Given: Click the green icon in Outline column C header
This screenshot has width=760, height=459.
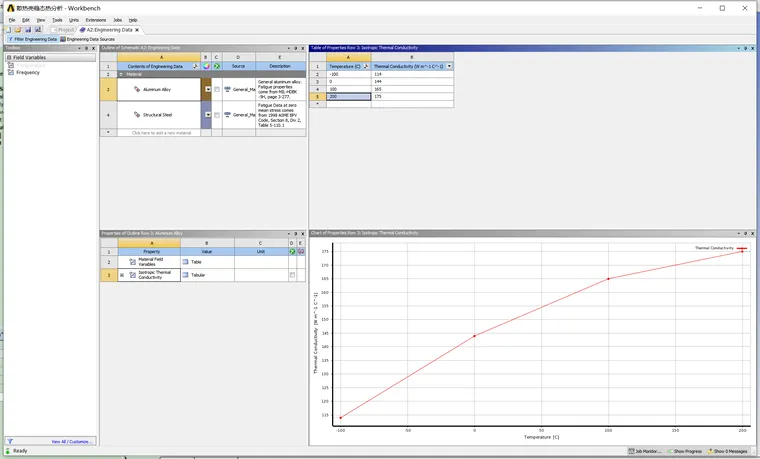Looking at the screenshot, I should (217, 66).
